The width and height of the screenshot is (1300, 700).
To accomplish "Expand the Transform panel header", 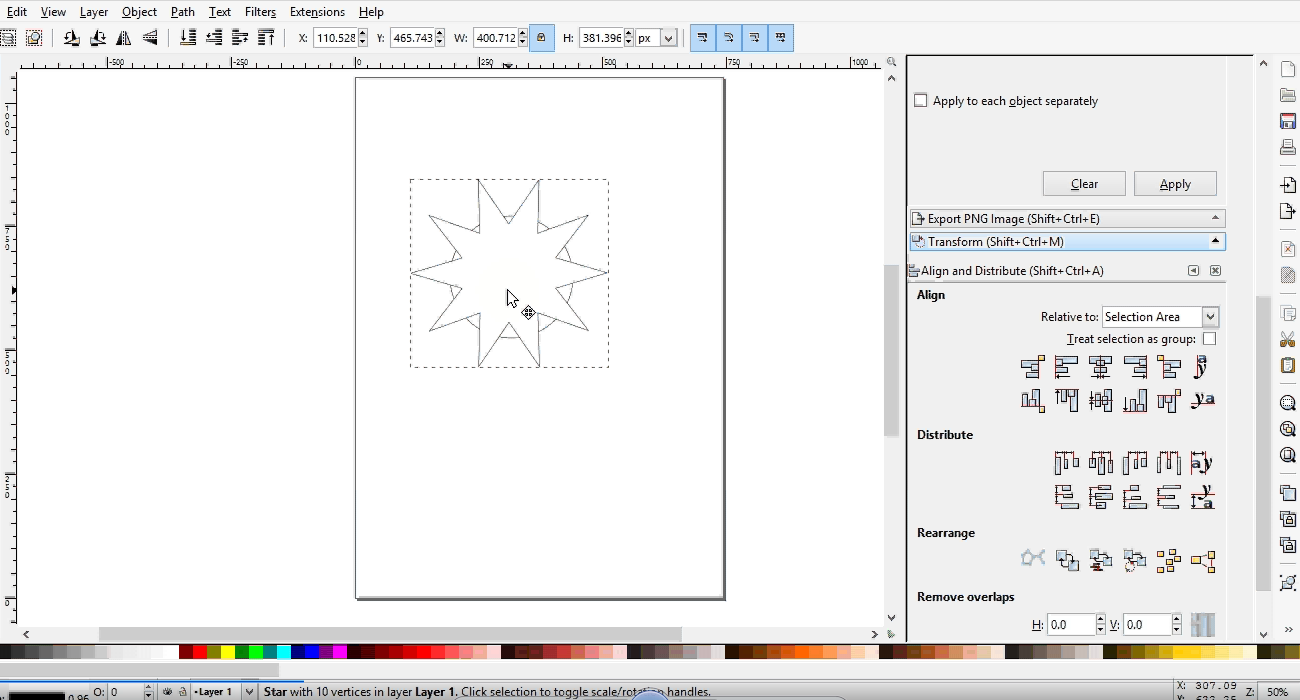I will click(x=1067, y=241).
